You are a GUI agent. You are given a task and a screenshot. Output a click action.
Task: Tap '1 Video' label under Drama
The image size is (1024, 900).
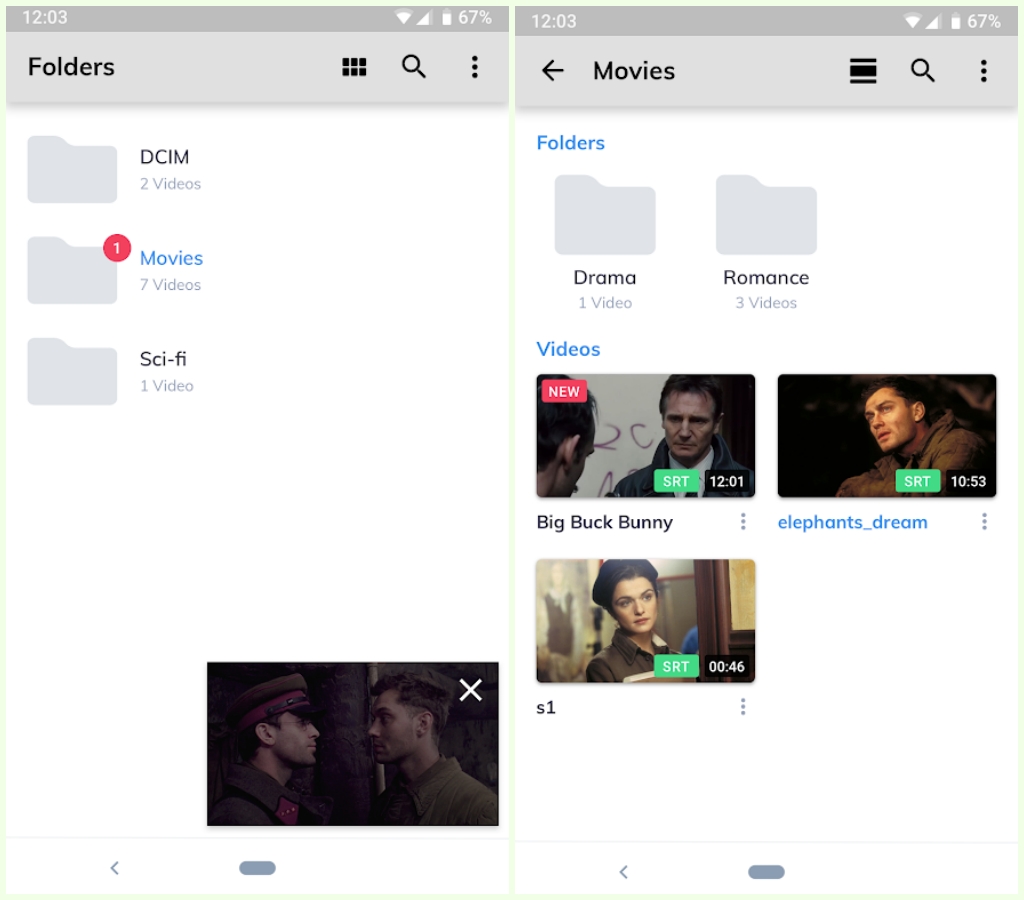point(605,303)
